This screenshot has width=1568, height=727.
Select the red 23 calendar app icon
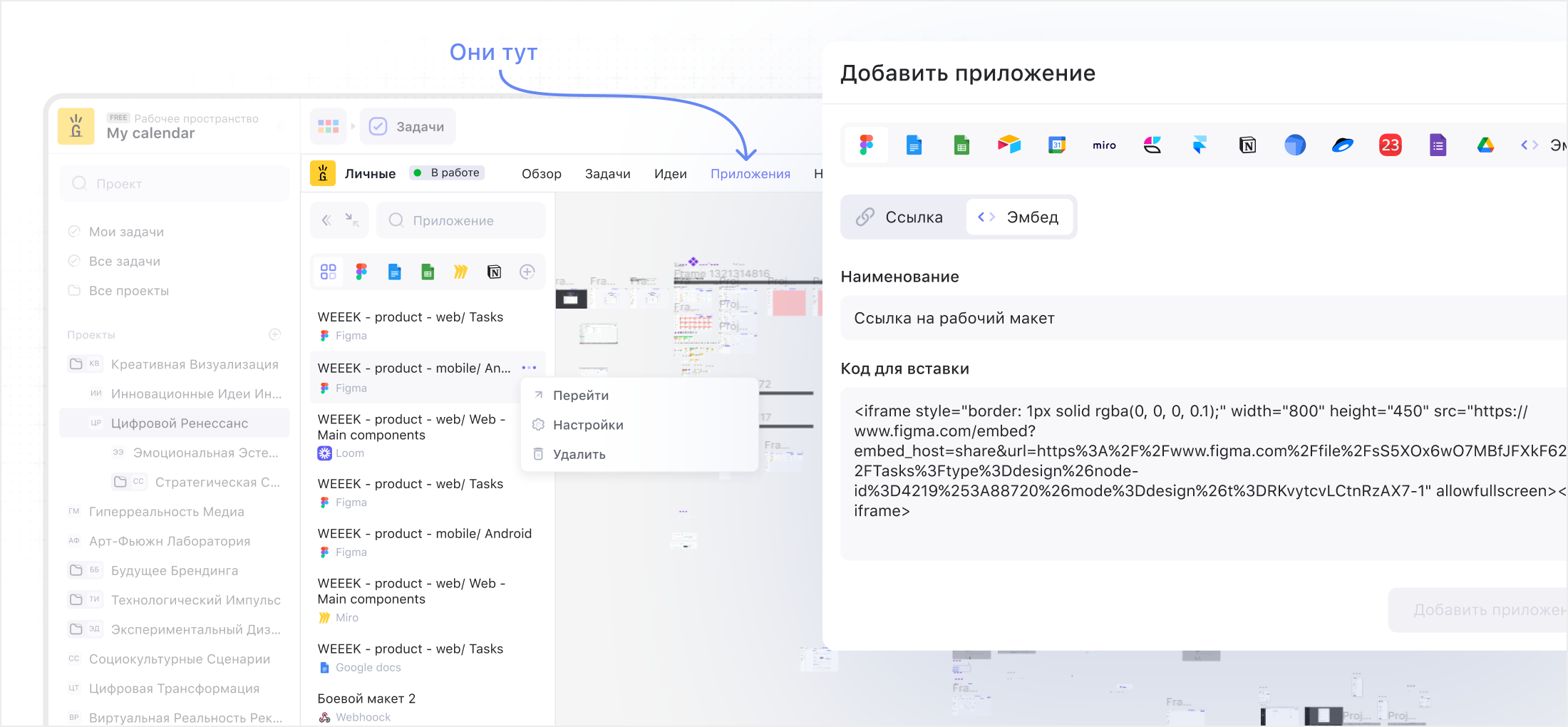click(x=1390, y=145)
